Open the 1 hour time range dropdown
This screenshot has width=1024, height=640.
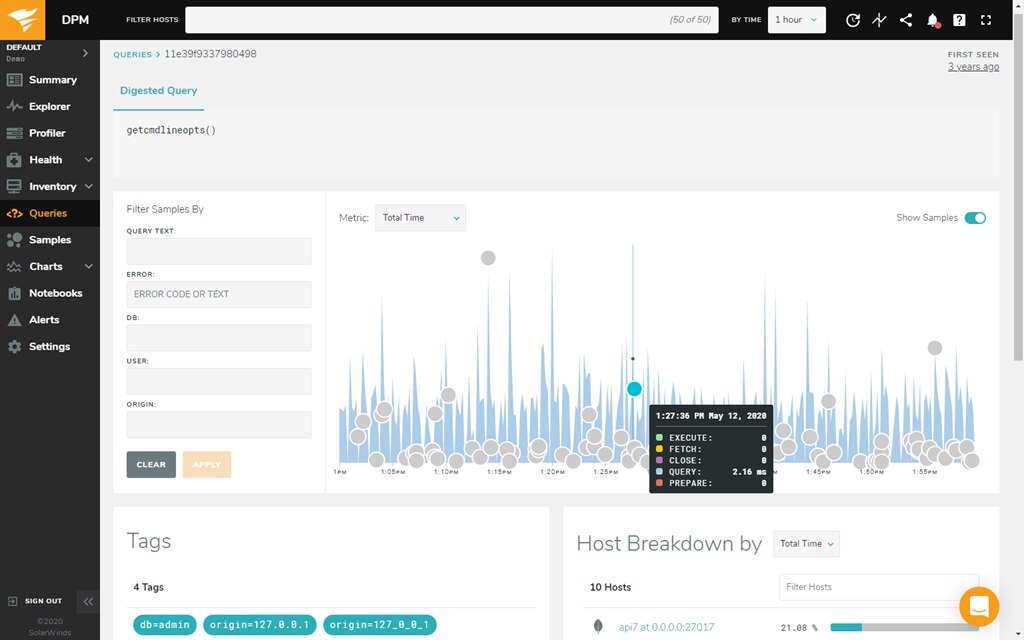pos(796,19)
